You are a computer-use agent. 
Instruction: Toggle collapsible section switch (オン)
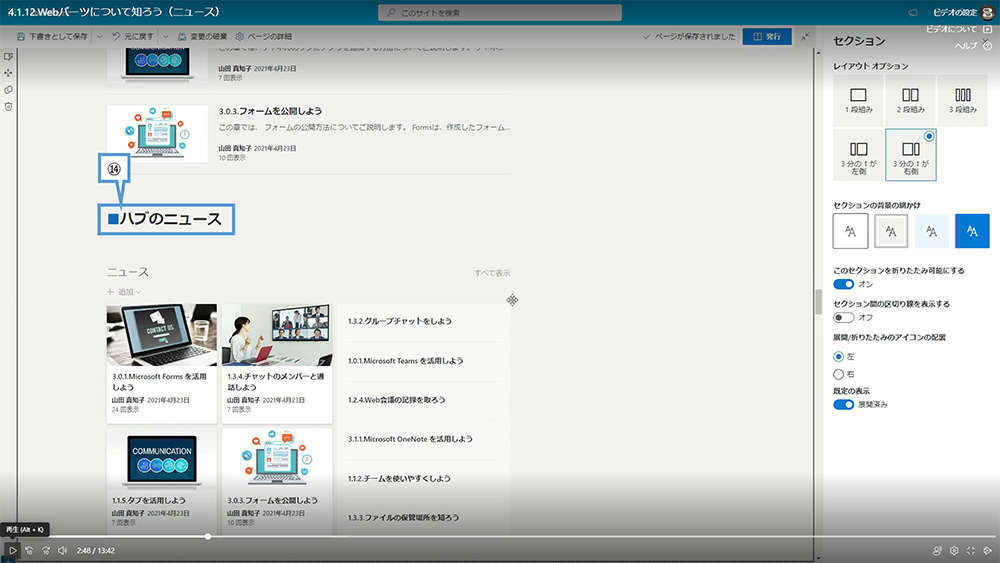844,284
